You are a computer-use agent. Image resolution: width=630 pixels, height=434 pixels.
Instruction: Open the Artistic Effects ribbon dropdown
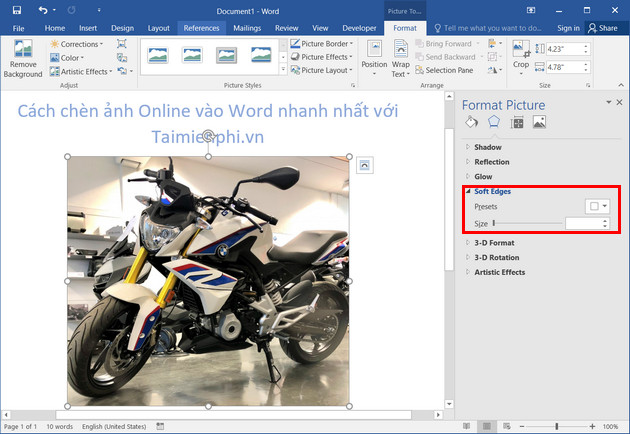81,72
